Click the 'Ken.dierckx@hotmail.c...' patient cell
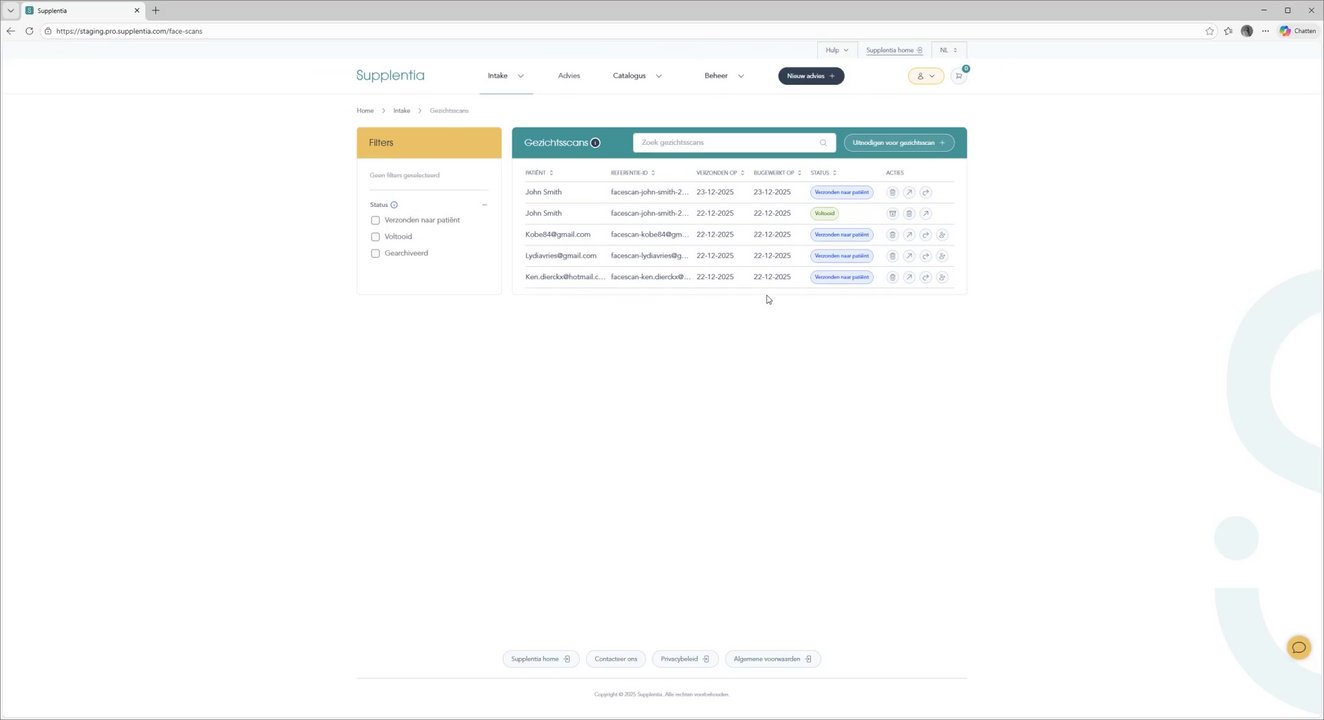 [565, 277]
